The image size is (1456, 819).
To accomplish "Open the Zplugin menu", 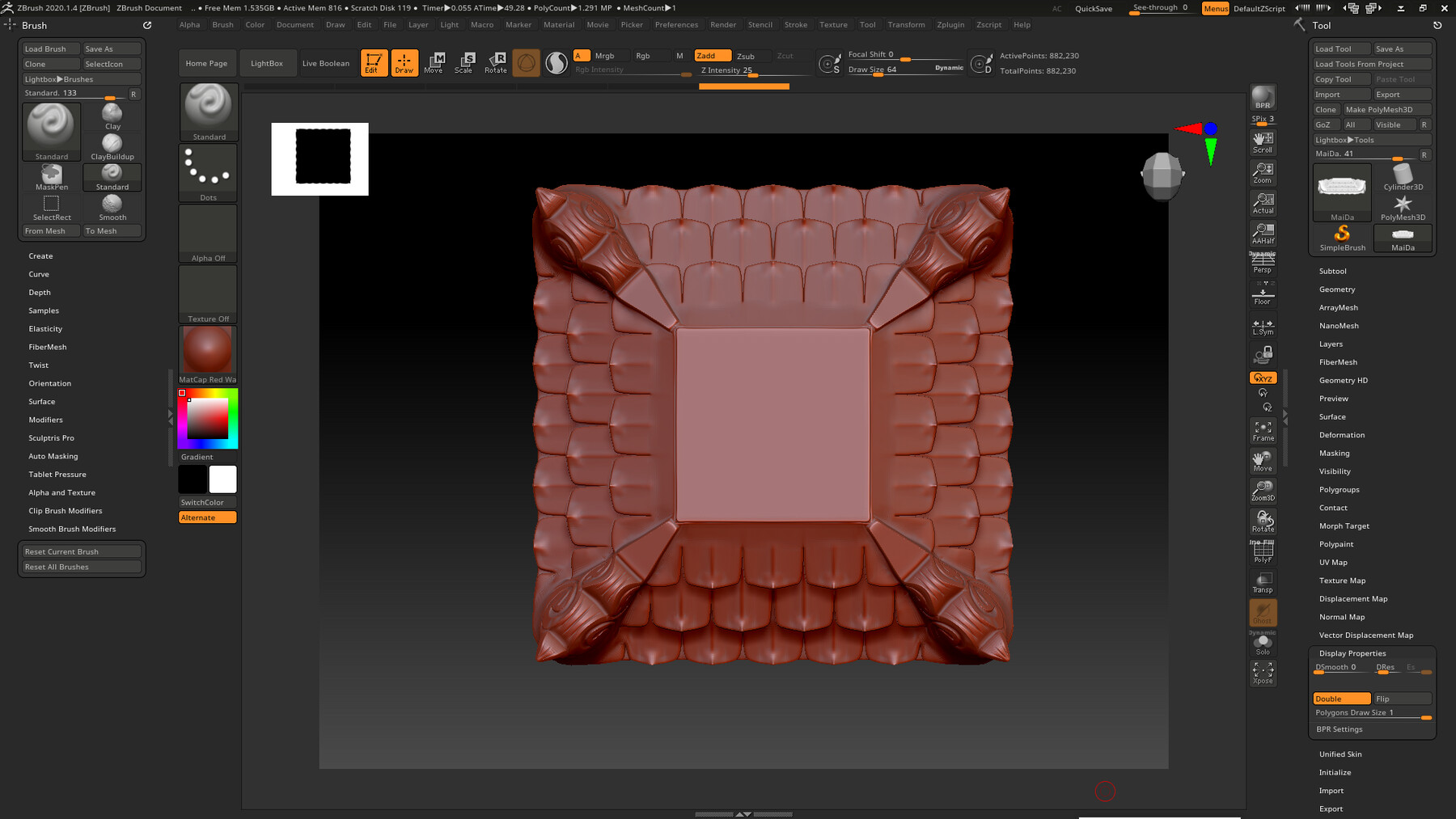I will point(950,24).
